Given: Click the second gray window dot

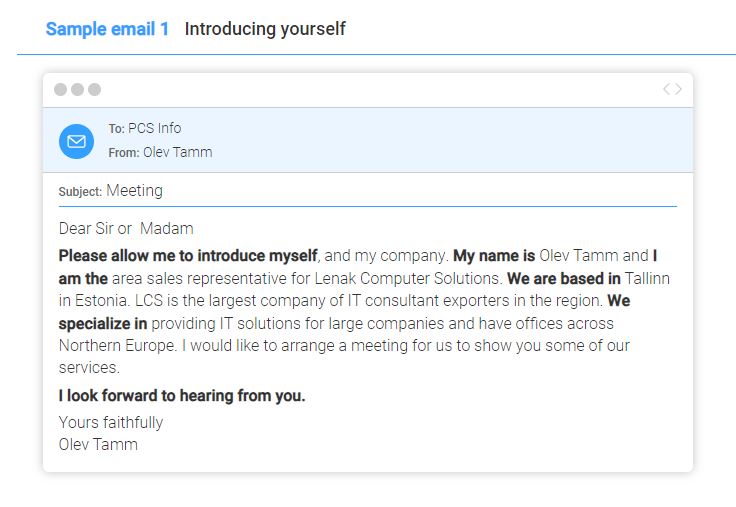Looking at the screenshot, I should coord(77,89).
